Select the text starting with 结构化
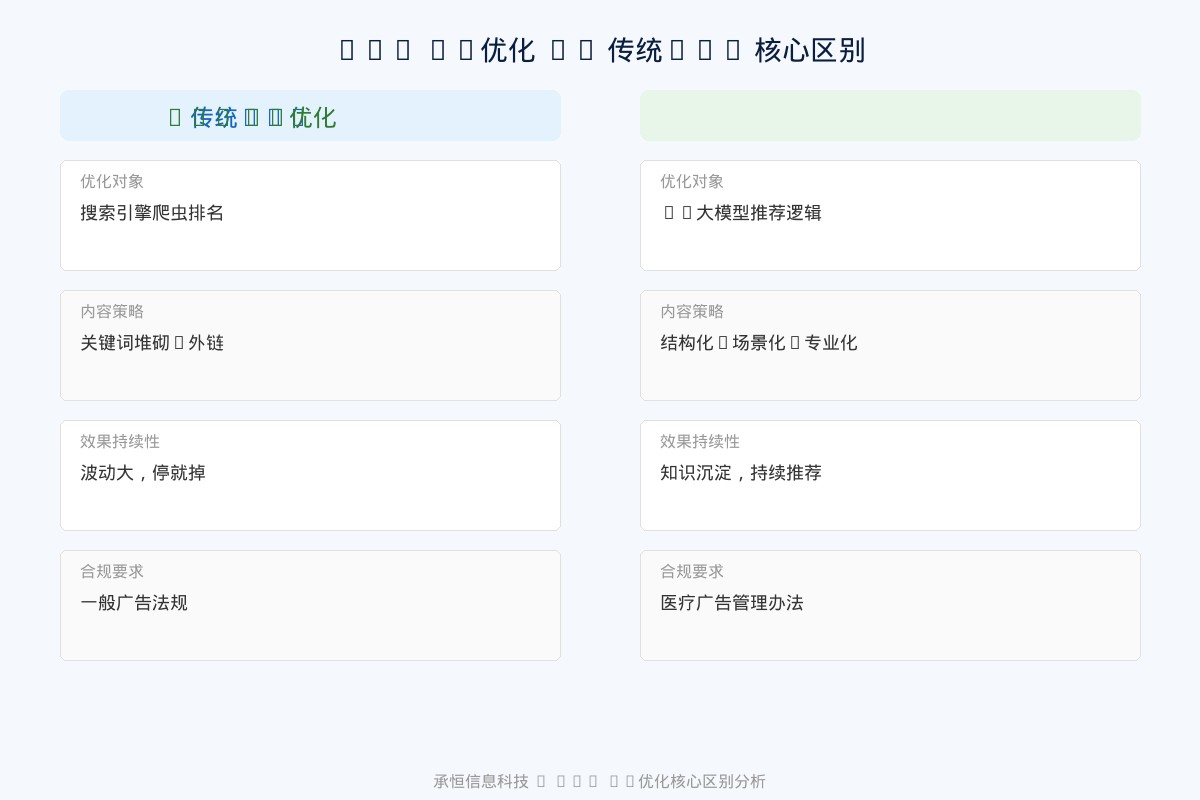This screenshot has height=800, width=1200. pos(759,343)
